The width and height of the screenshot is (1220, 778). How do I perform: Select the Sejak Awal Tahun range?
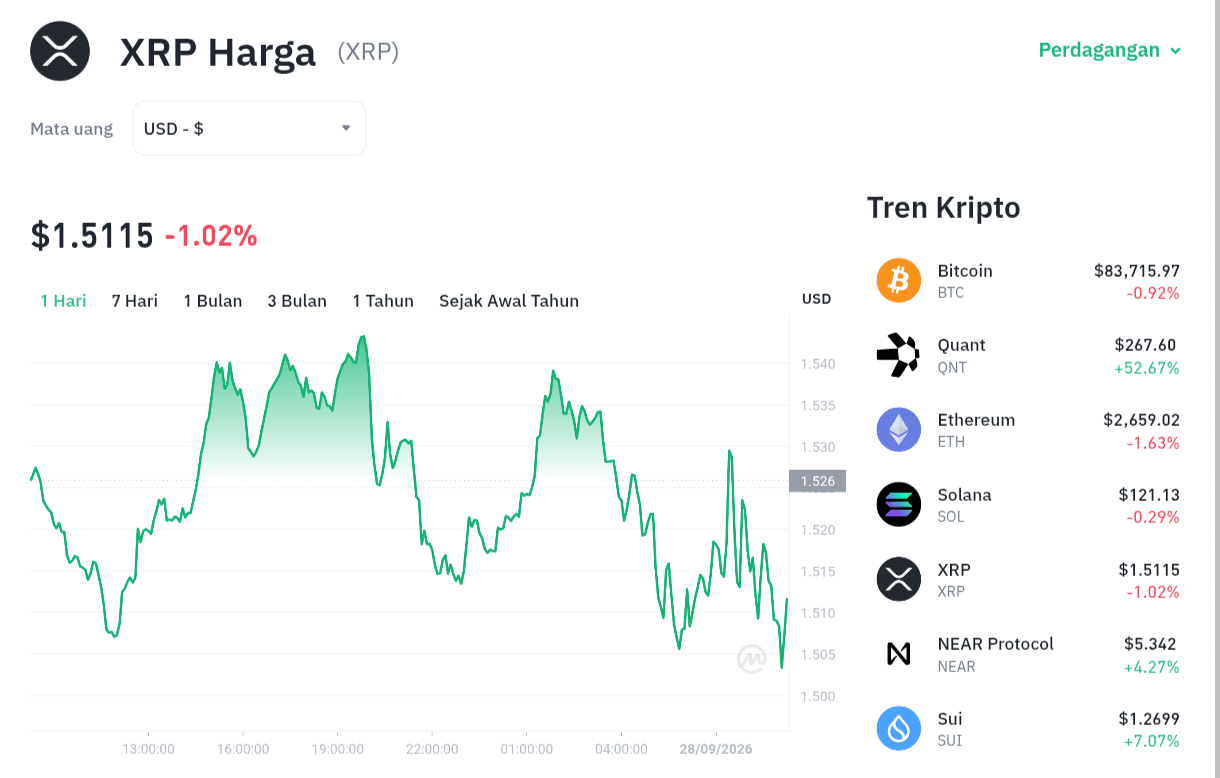(x=509, y=301)
